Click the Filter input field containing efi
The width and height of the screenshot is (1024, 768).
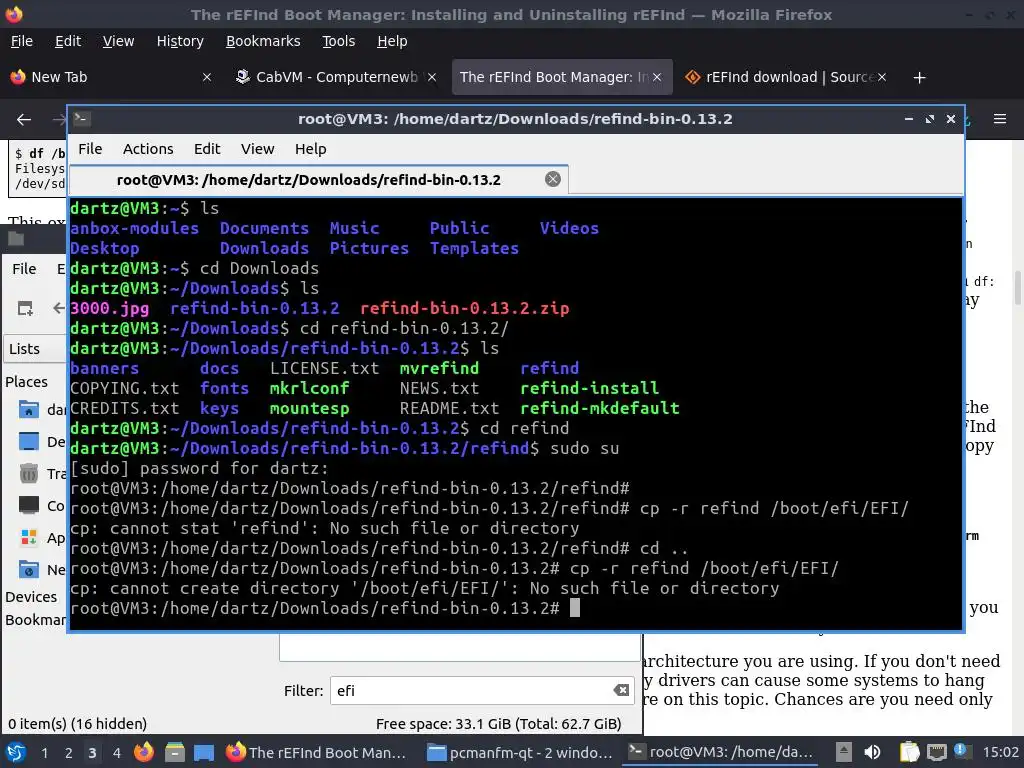pyautogui.click(x=482, y=690)
